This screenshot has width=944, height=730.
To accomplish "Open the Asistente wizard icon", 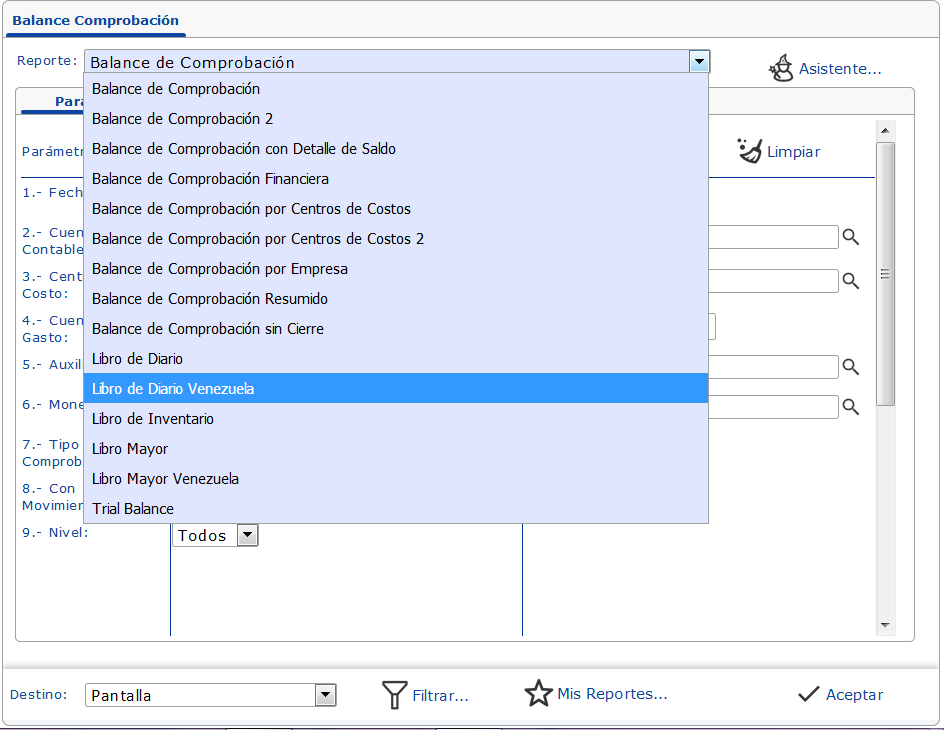I will [x=781, y=69].
